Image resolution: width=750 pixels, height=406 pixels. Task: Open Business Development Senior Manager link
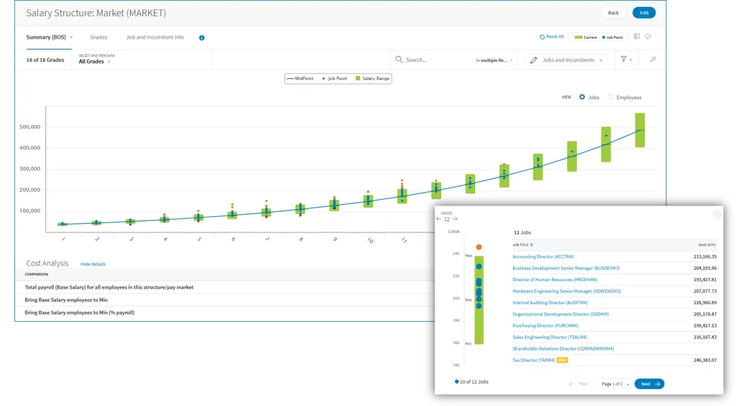566,268
